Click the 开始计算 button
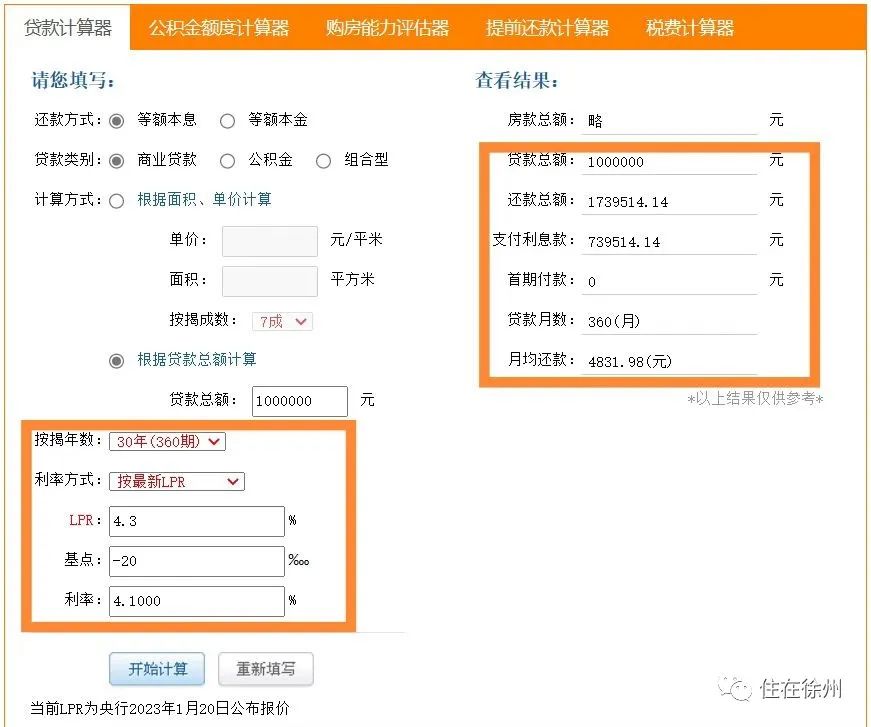871x727 pixels. (156, 669)
